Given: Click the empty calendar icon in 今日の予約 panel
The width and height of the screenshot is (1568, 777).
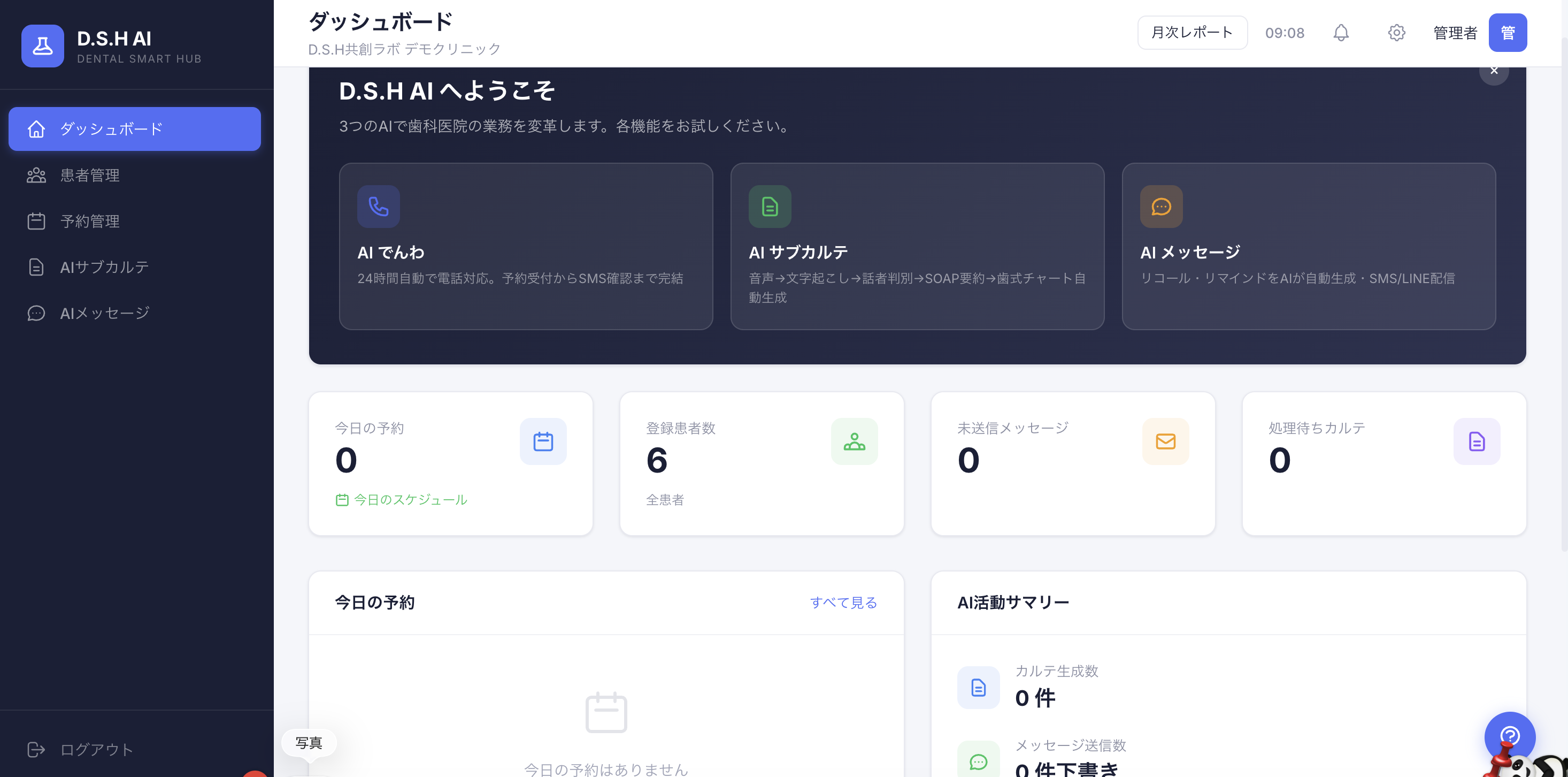Looking at the screenshot, I should 606,712.
